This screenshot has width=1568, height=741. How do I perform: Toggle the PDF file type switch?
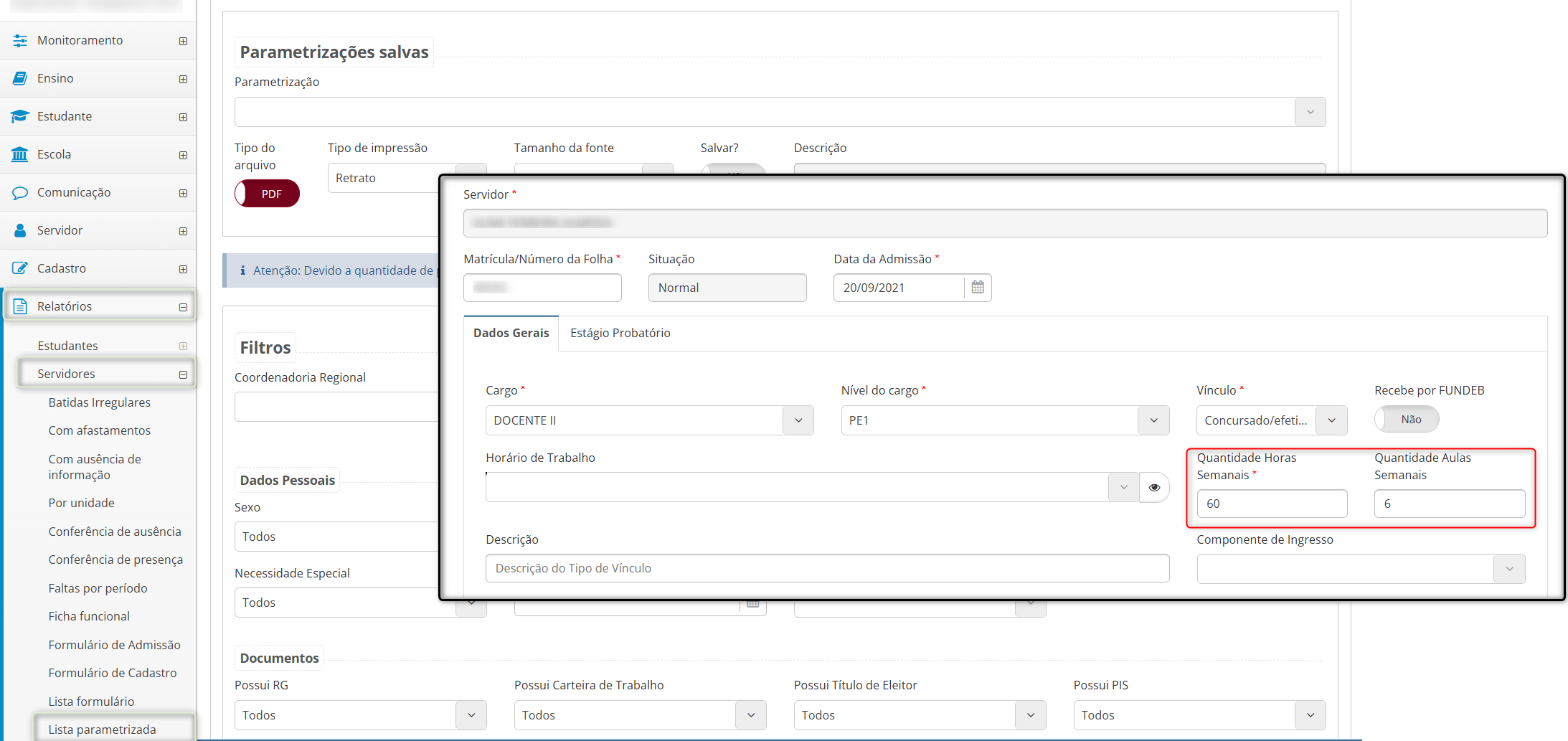click(x=267, y=194)
